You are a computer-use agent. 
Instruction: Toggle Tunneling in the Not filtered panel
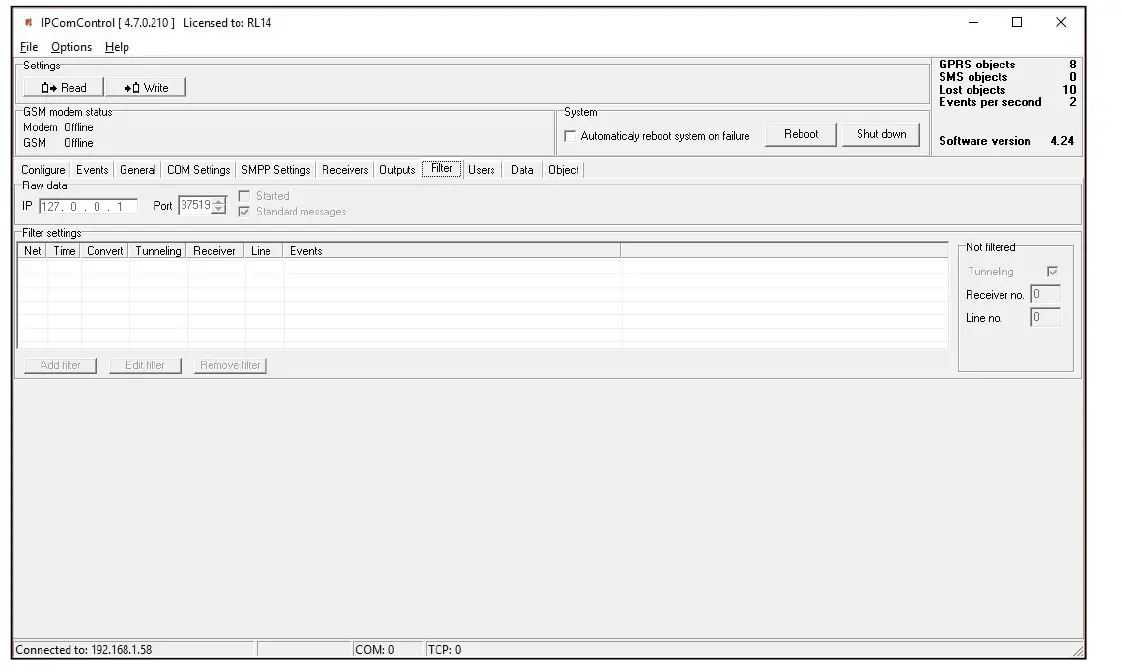click(1054, 271)
